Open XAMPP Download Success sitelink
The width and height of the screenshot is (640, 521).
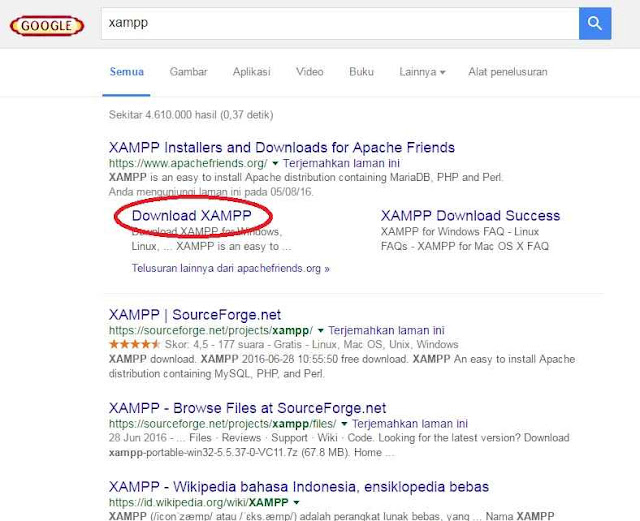pyautogui.click(x=470, y=216)
